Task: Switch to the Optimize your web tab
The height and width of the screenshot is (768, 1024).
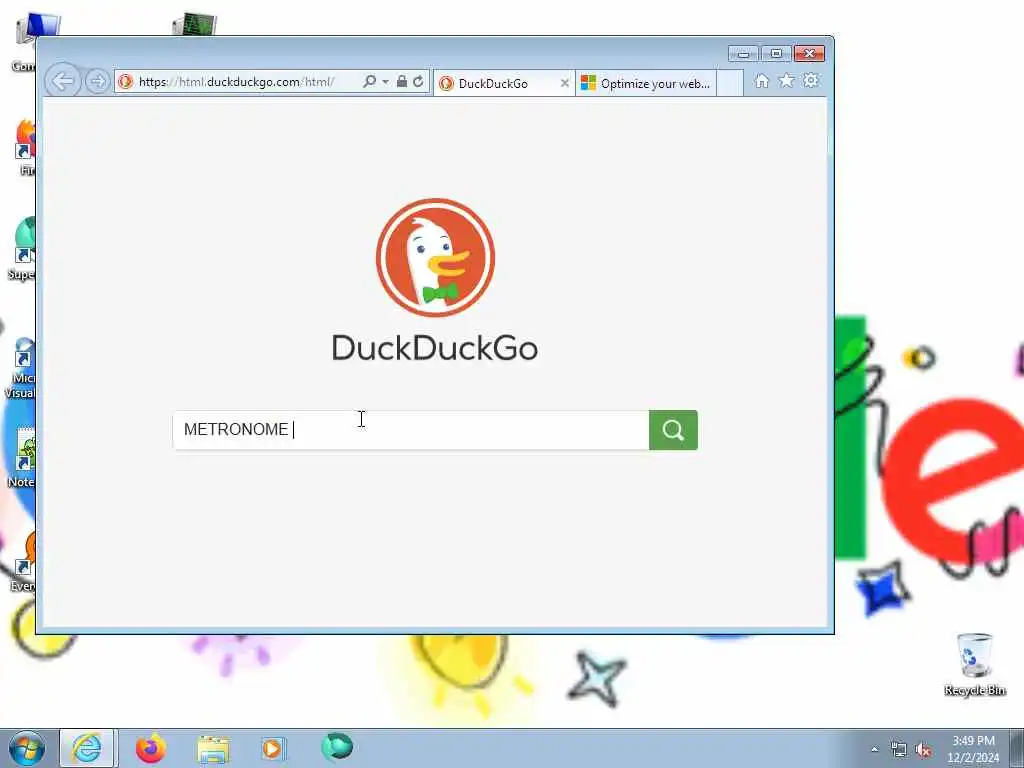Action: (x=647, y=84)
